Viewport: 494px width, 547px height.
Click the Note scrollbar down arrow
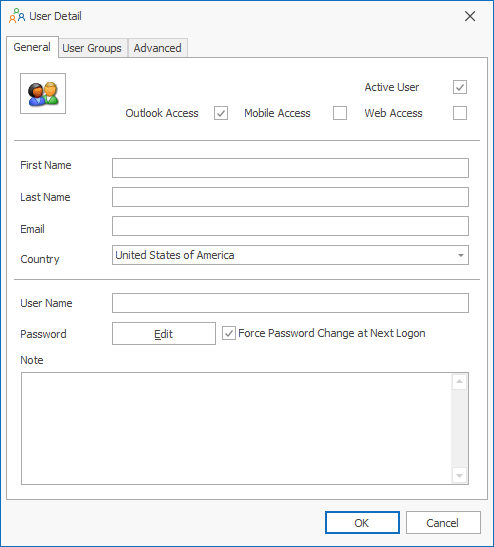[459, 475]
